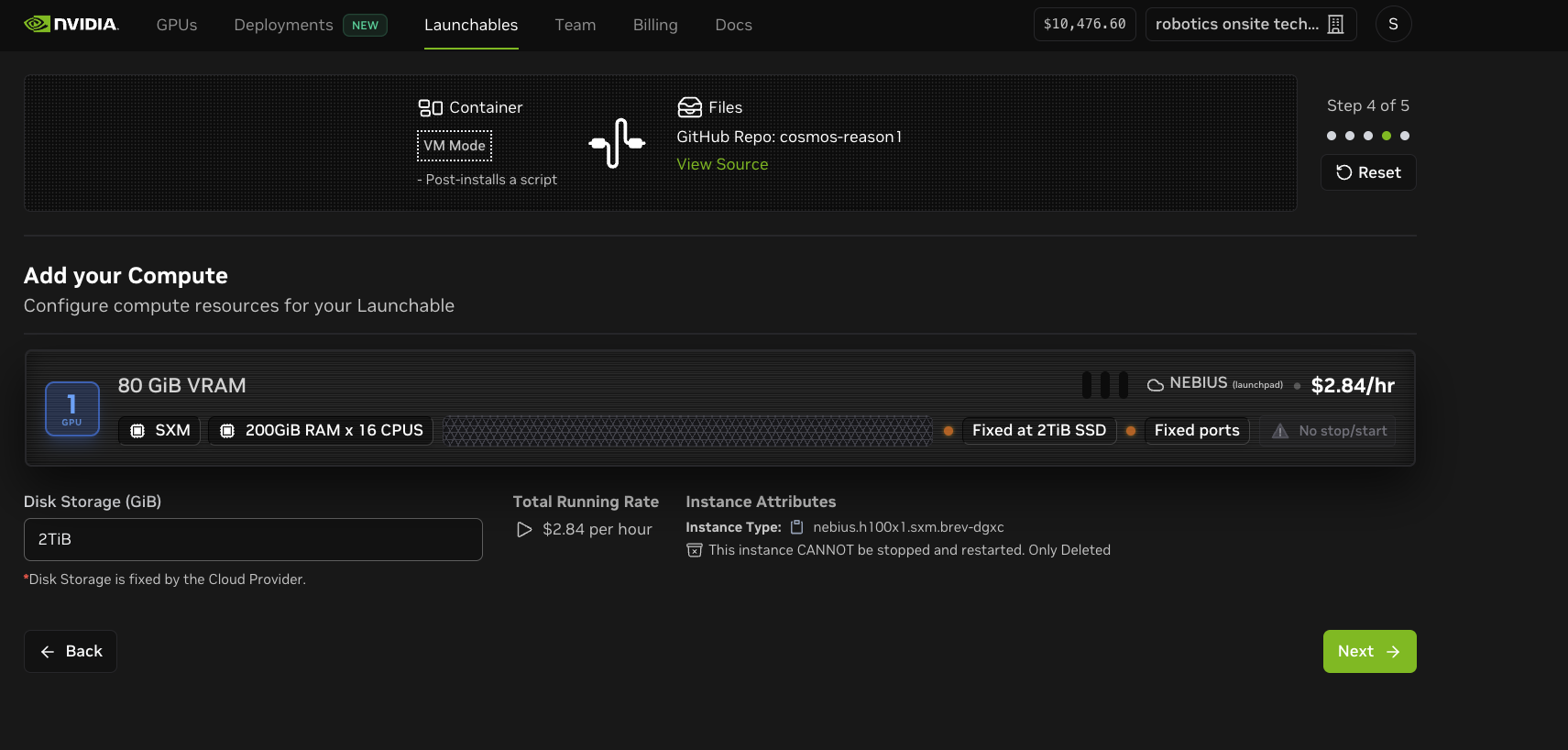Viewport: 1568px width, 750px height.
Task: Click the 1 GPU badge icon
Action: pyautogui.click(x=72, y=409)
